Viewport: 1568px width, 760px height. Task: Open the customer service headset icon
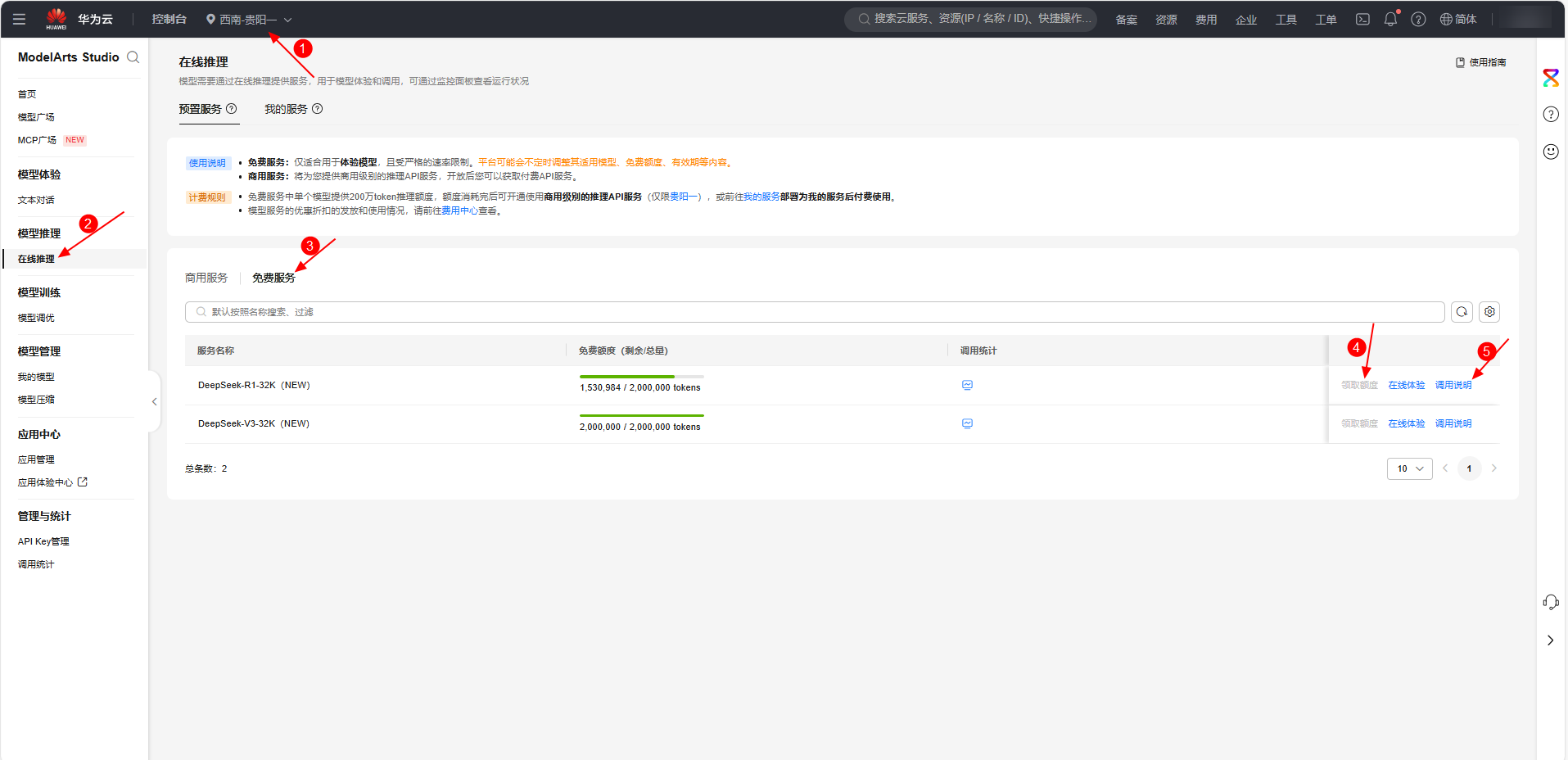(1551, 603)
